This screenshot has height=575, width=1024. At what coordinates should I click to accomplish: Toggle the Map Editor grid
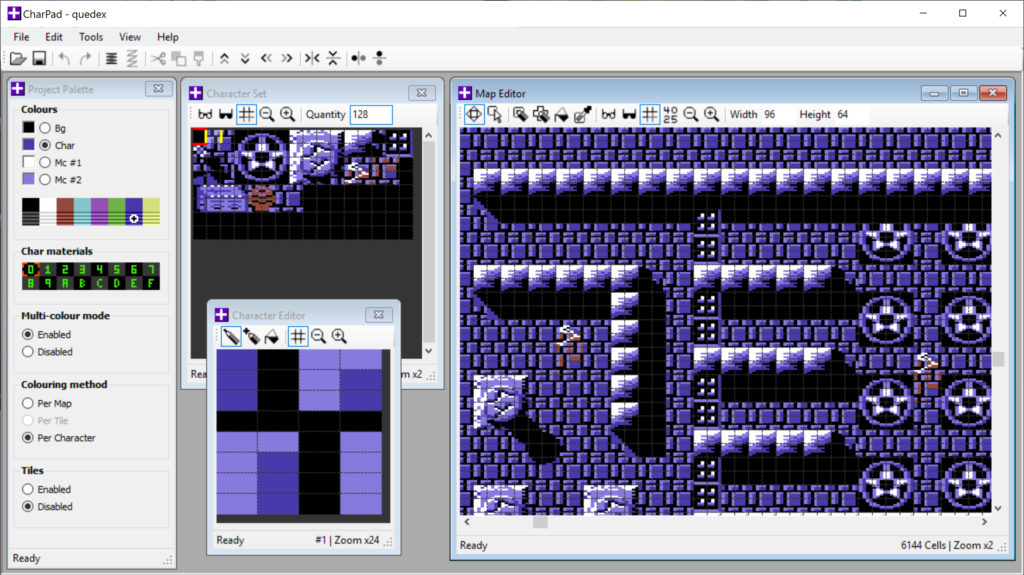coord(649,114)
